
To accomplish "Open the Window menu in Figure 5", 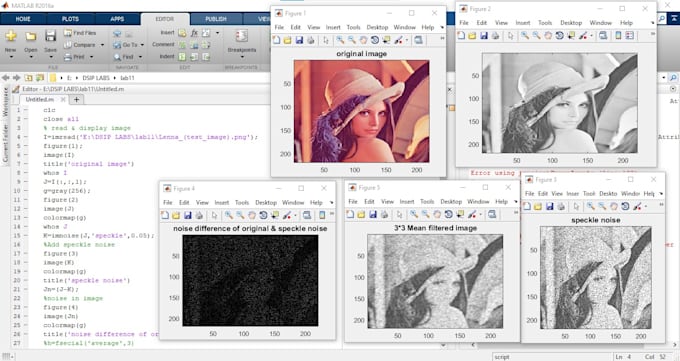I will pyautogui.click(x=478, y=202).
